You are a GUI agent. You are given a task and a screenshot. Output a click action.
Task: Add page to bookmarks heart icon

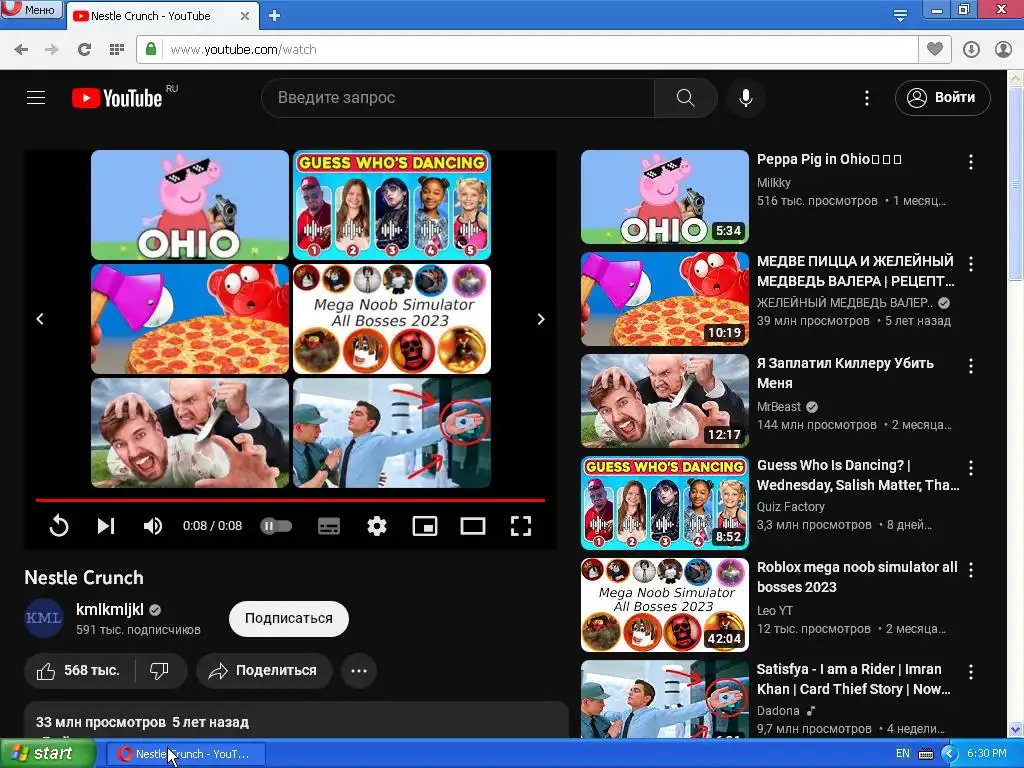click(935, 49)
